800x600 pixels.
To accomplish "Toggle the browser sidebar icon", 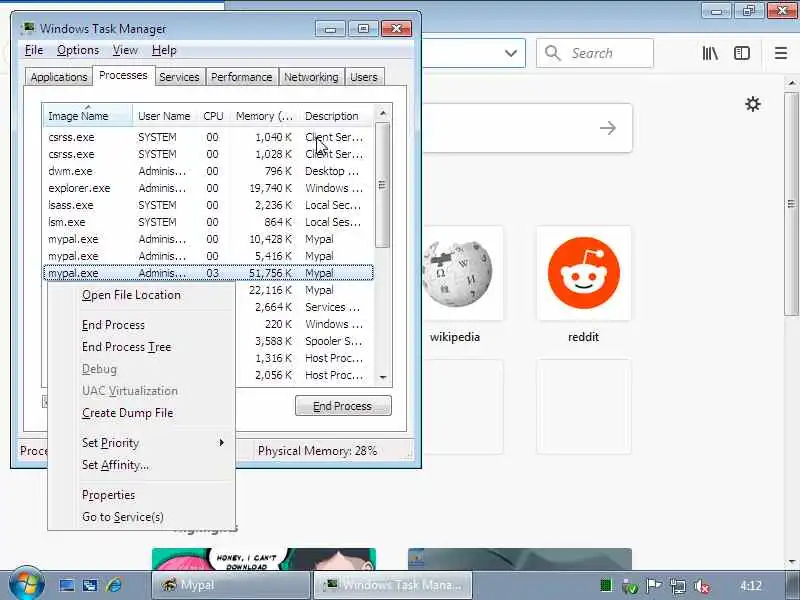I will click(x=741, y=53).
